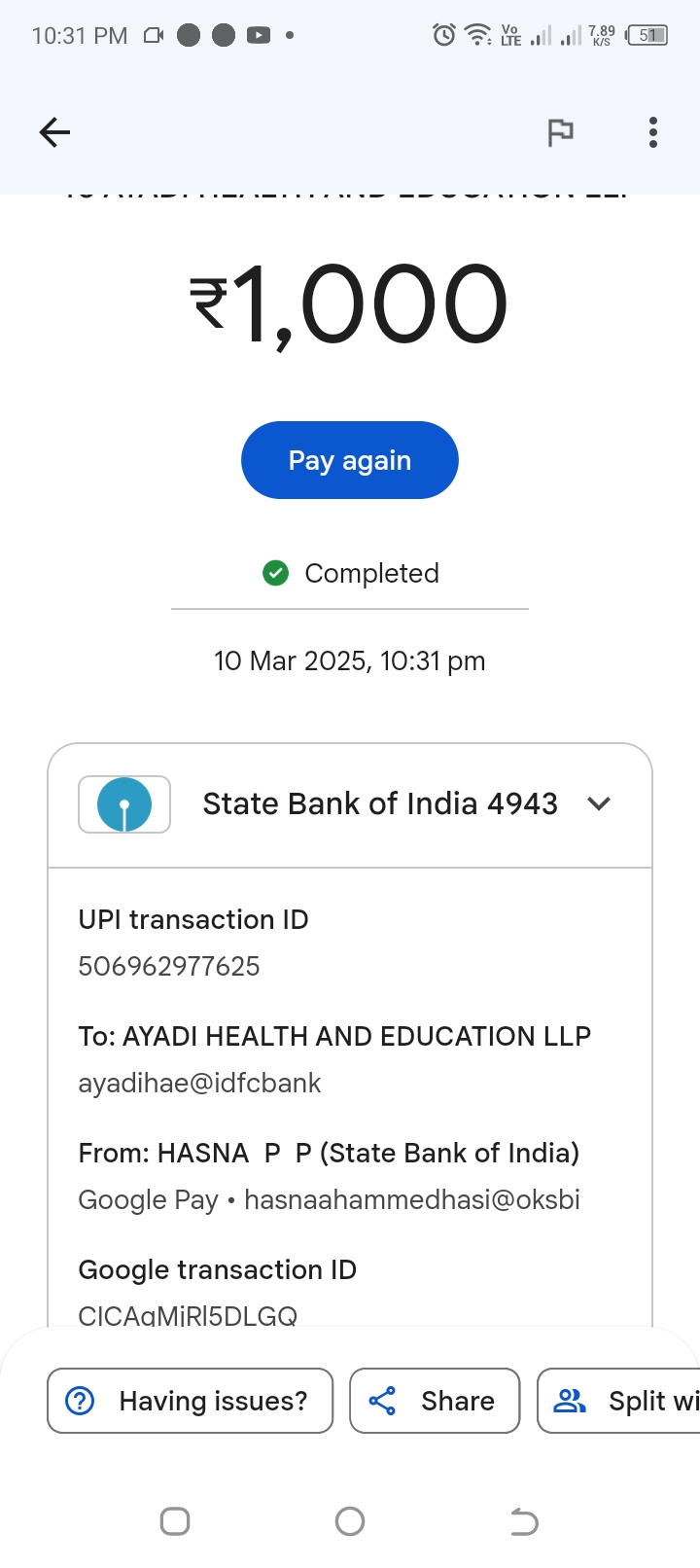The image size is (700, 1568).
Task: Open the three-dot overflow menu
Action: tap(653, 132)
